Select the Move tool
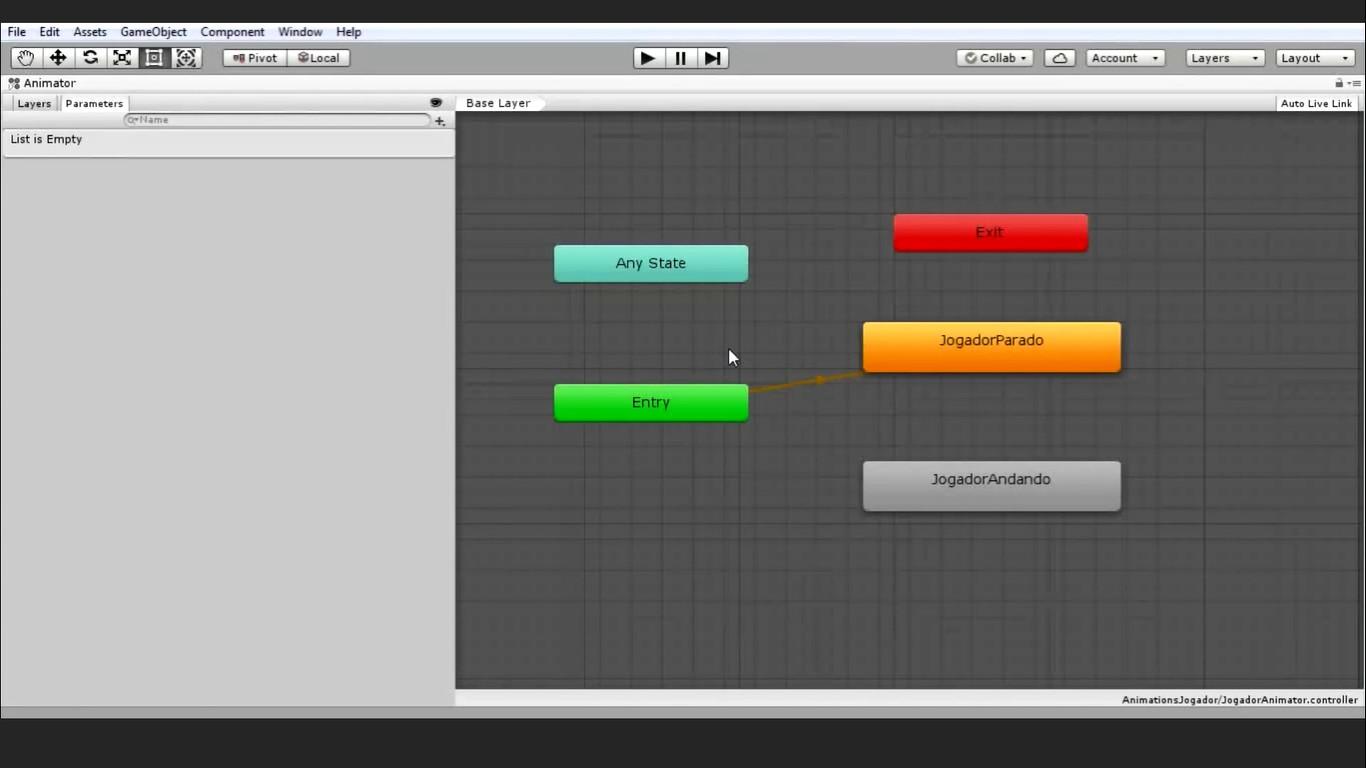The image size is (1366, 768). [58, 58]
